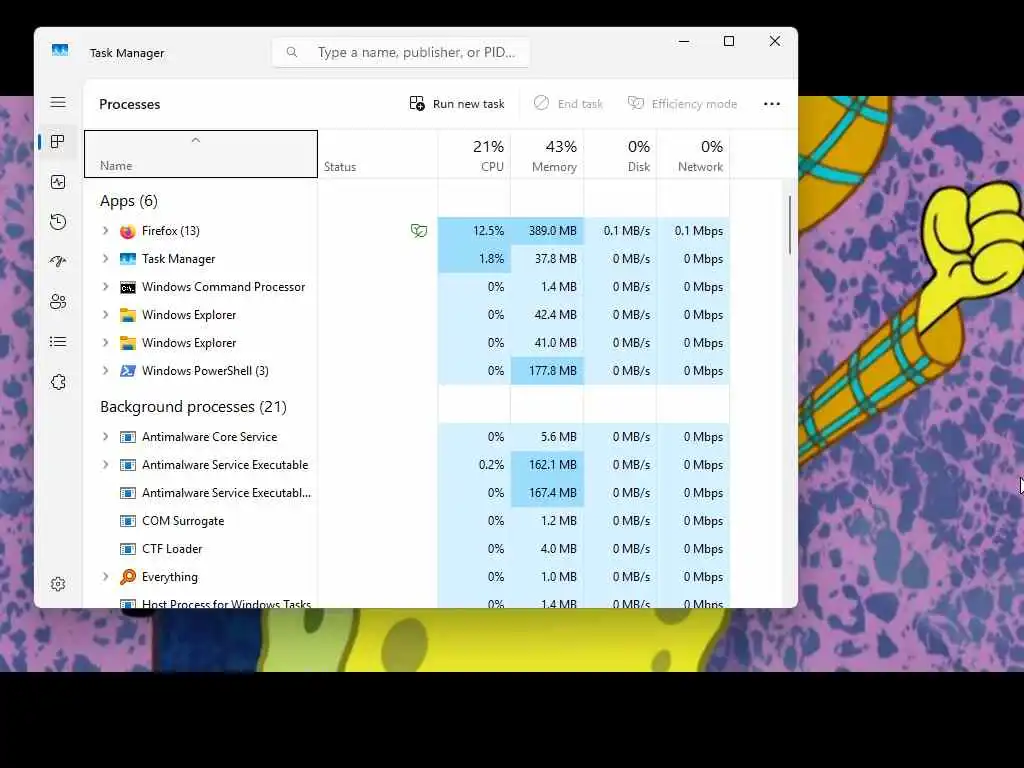1024x768 pixels.
Task: Sort by the Name column header
Action: pyautogui.click(x=200, y=154)
